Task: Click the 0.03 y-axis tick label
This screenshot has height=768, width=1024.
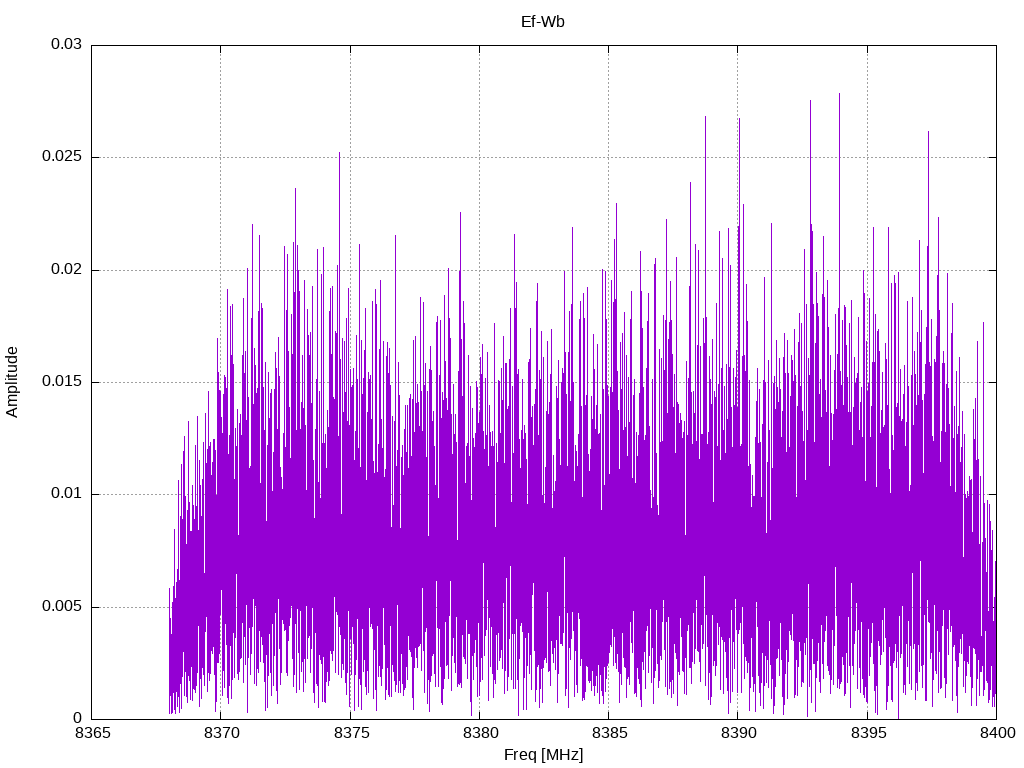Action: [67, 44]
